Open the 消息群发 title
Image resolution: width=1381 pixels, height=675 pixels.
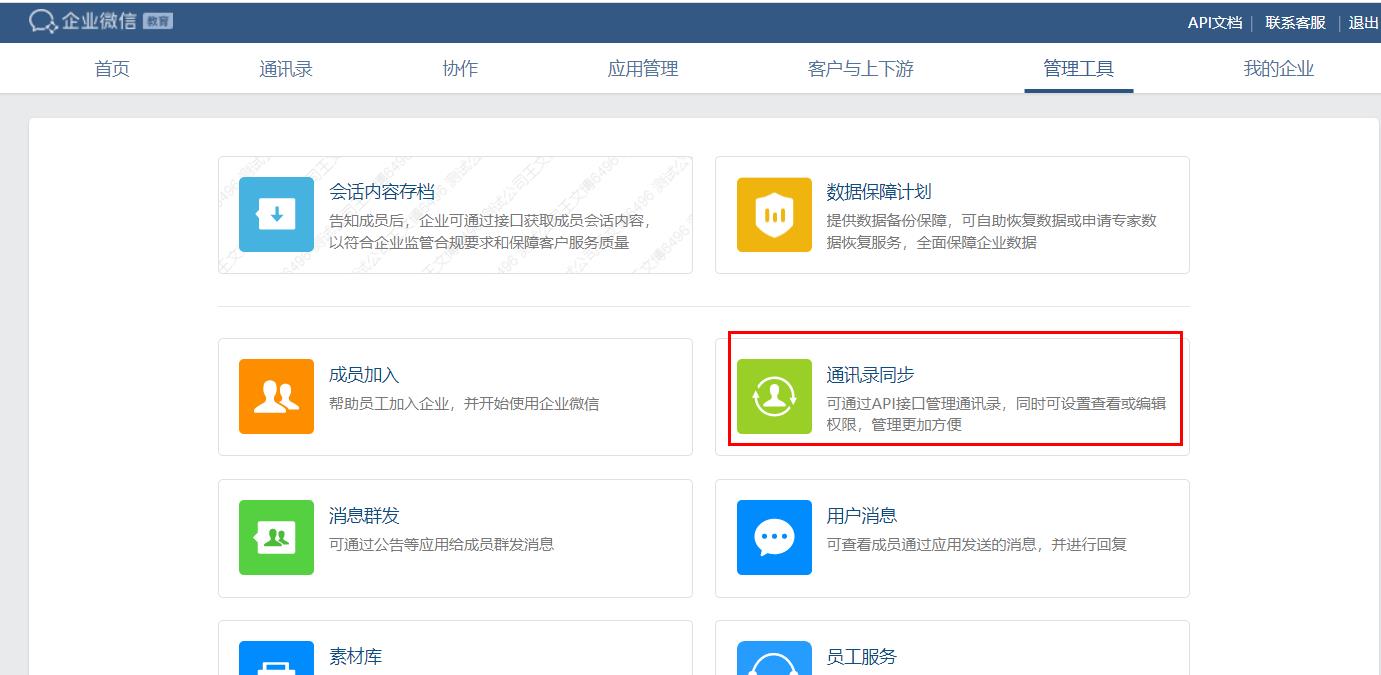coord(364,516)
